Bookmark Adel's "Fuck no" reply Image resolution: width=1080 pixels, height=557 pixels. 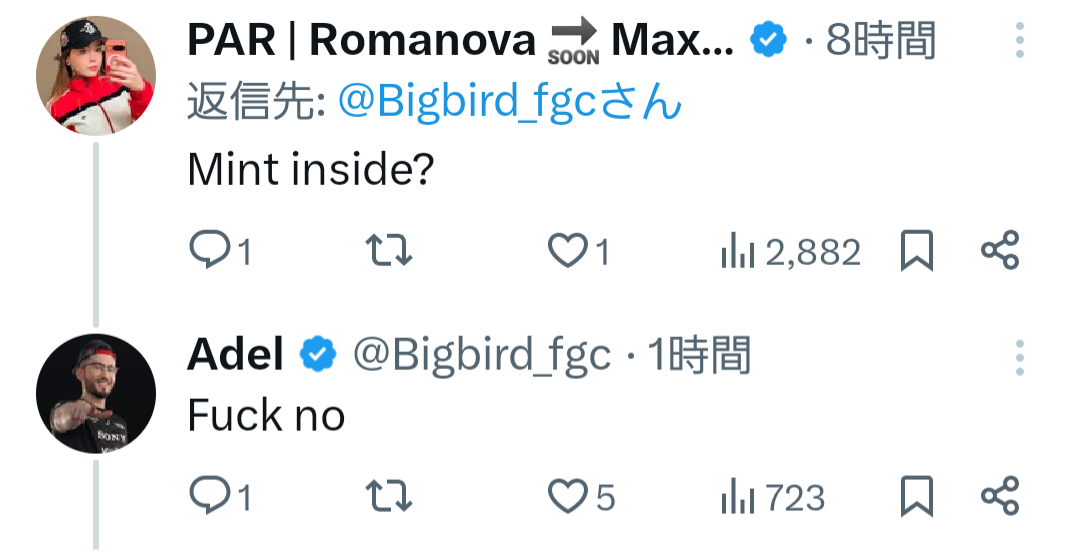click(x=916, y=496)
